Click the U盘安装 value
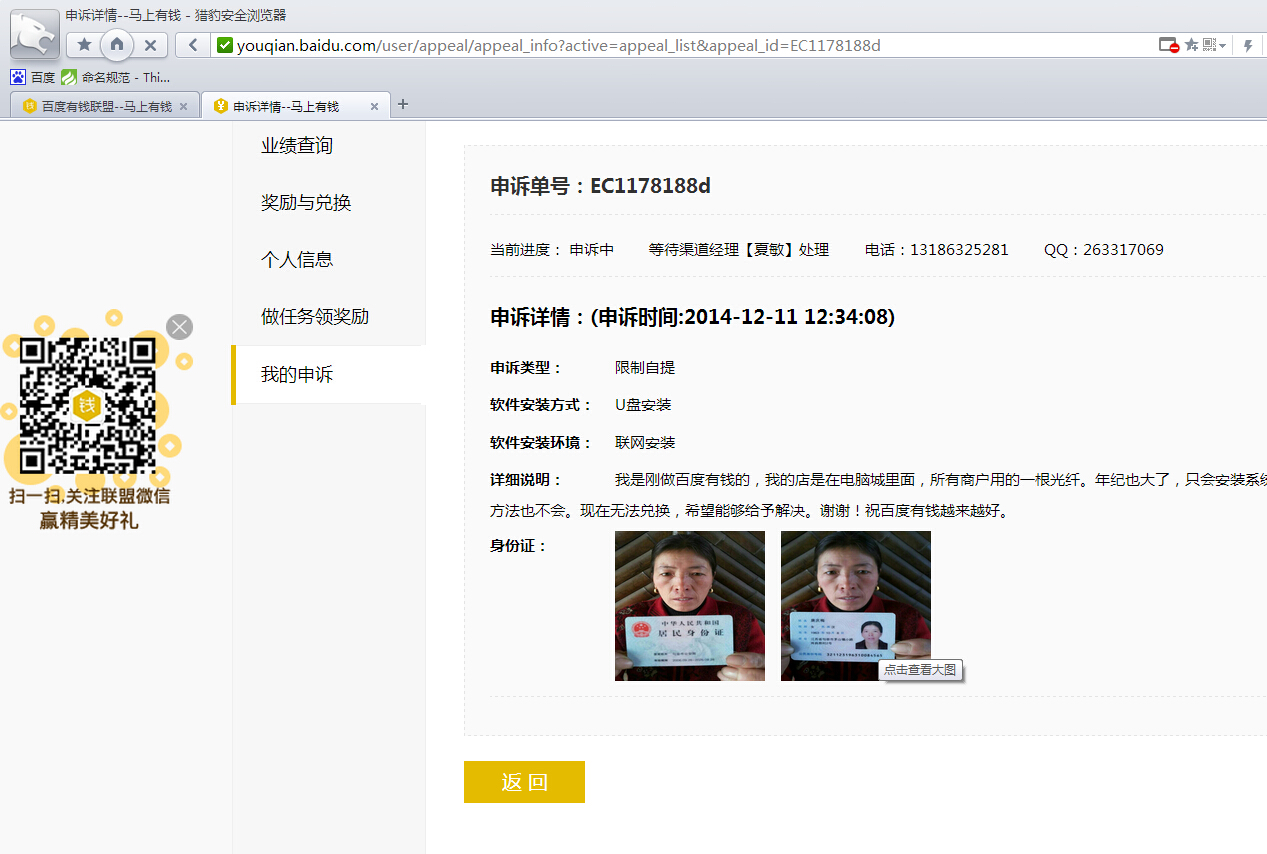 (643, 405)
